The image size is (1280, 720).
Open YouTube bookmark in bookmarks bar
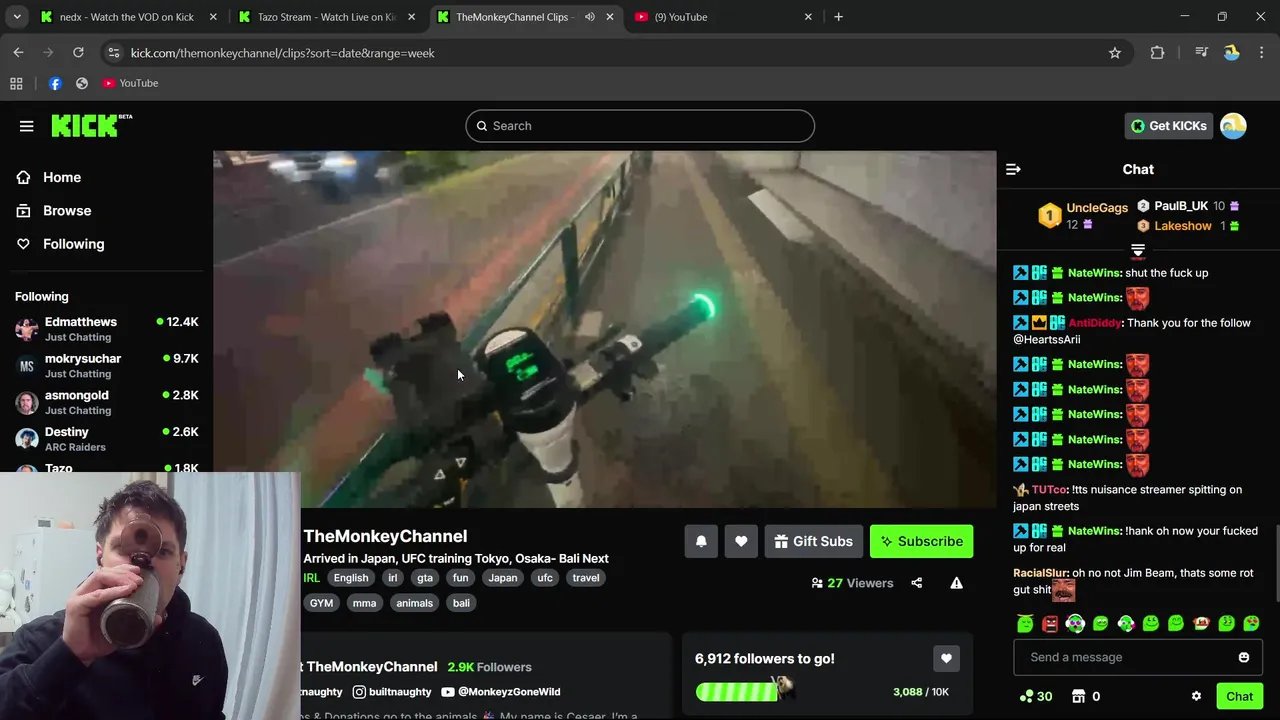[130, 83]
